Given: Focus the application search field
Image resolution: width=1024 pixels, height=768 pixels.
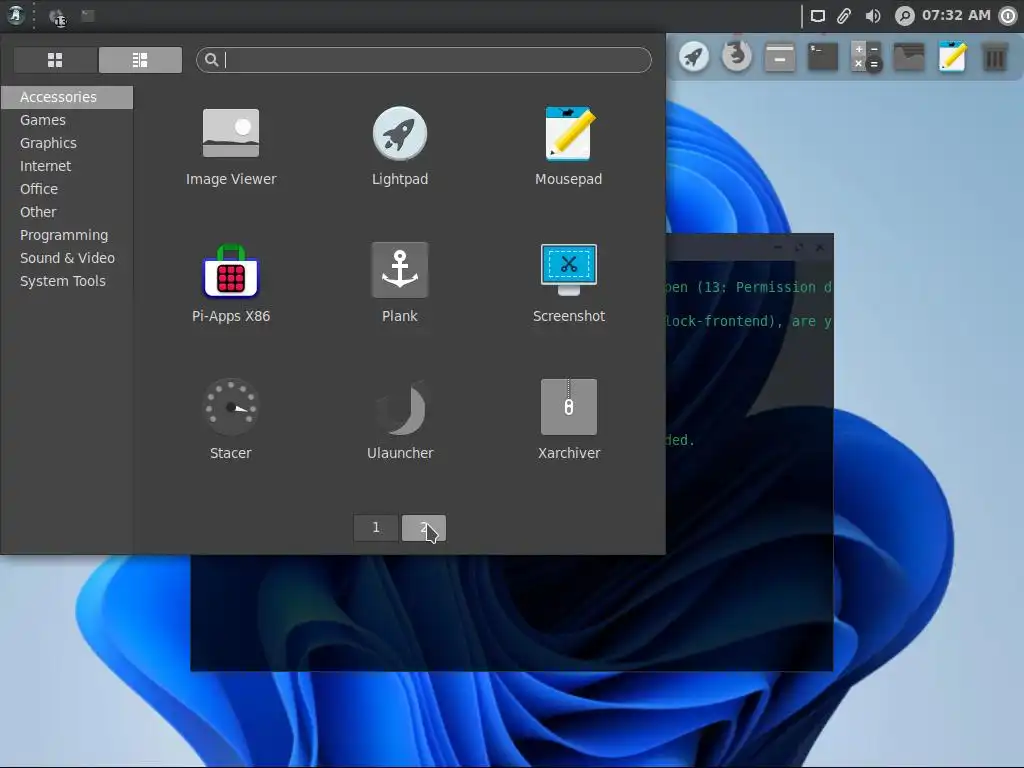Looking at the screenshot, I should tap(424, 60).
